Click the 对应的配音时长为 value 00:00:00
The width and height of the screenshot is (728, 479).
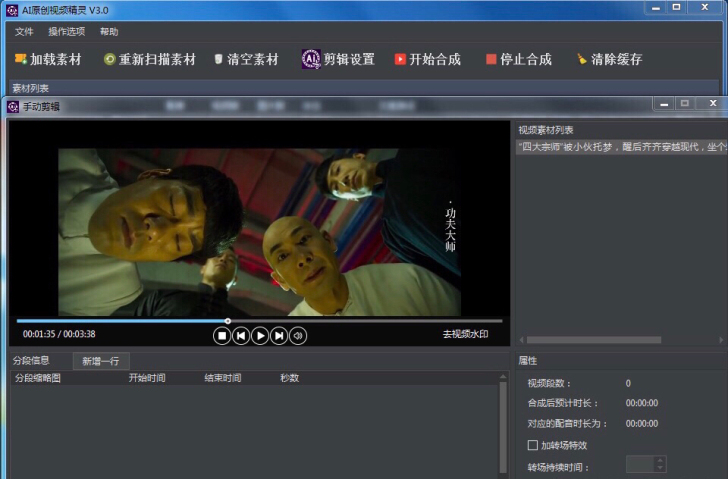(x=642, y=423)
